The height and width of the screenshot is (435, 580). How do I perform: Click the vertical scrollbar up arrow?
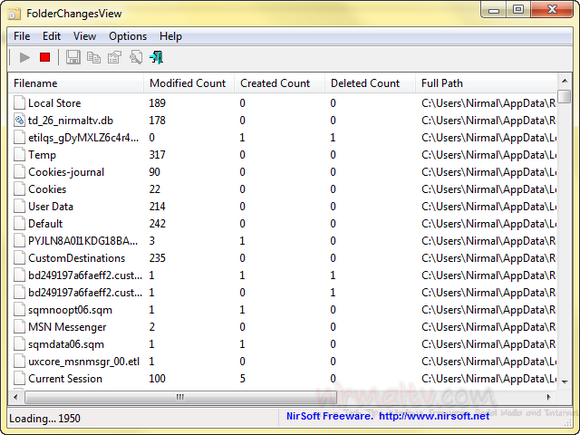(564, 81)
